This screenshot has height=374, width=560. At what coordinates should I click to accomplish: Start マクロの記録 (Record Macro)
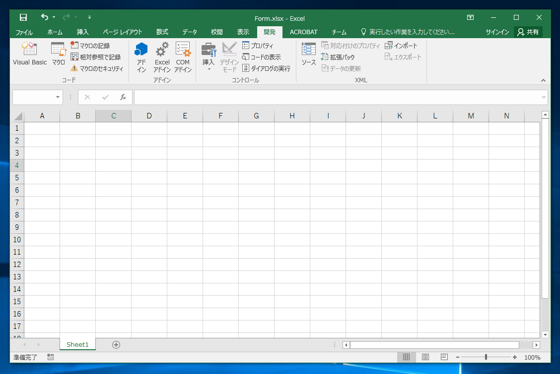pyautogui.click(x=90, y=46)
